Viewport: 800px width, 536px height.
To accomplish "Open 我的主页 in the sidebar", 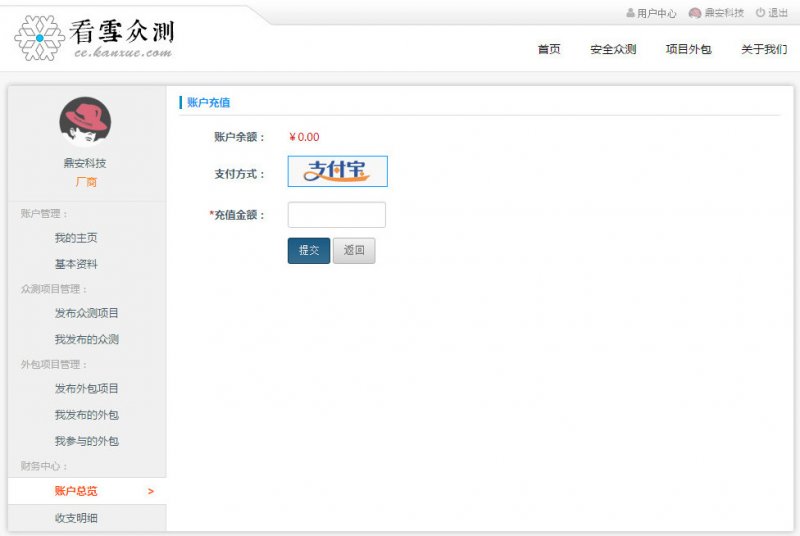I will click(76, 238).
